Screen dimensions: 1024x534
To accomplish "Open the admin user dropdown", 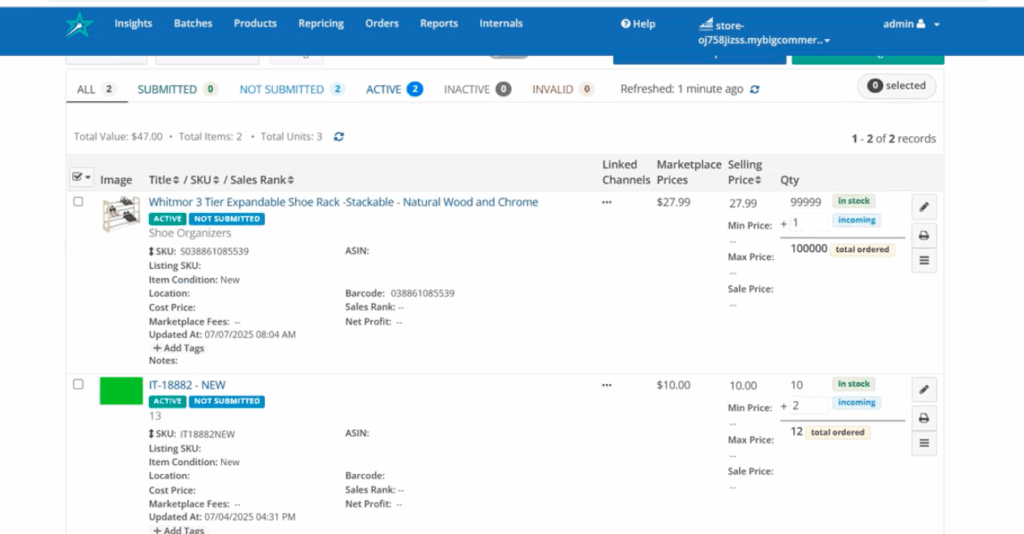I will point(911,24).
